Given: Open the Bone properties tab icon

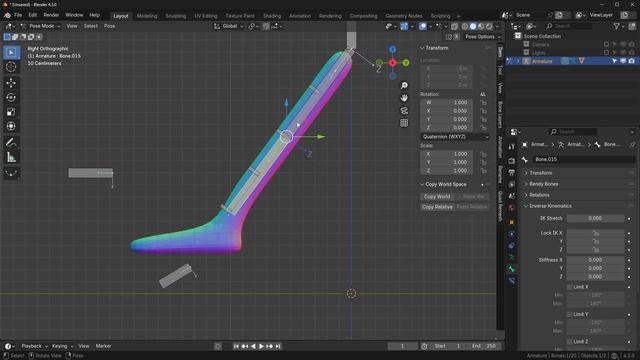Looking at the screenshot, I should [x=511, y=269].
